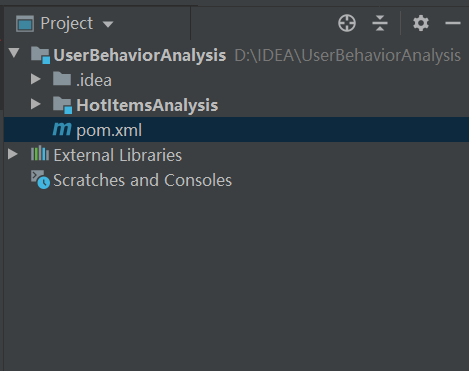Click the Maven m icon beside pom.xml
Viewport: 469px width, 371px height.
[x=62, y=129]
